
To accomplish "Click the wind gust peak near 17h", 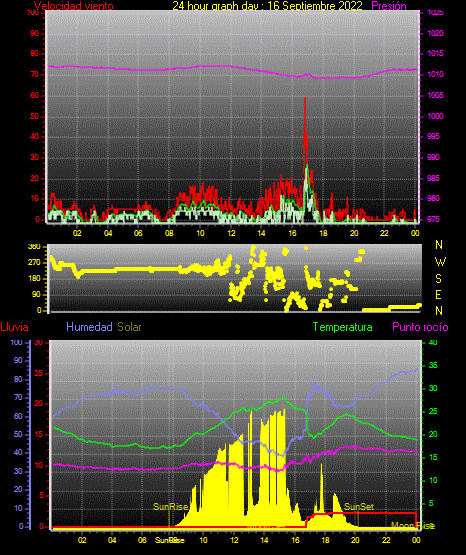I will (305, 99).
